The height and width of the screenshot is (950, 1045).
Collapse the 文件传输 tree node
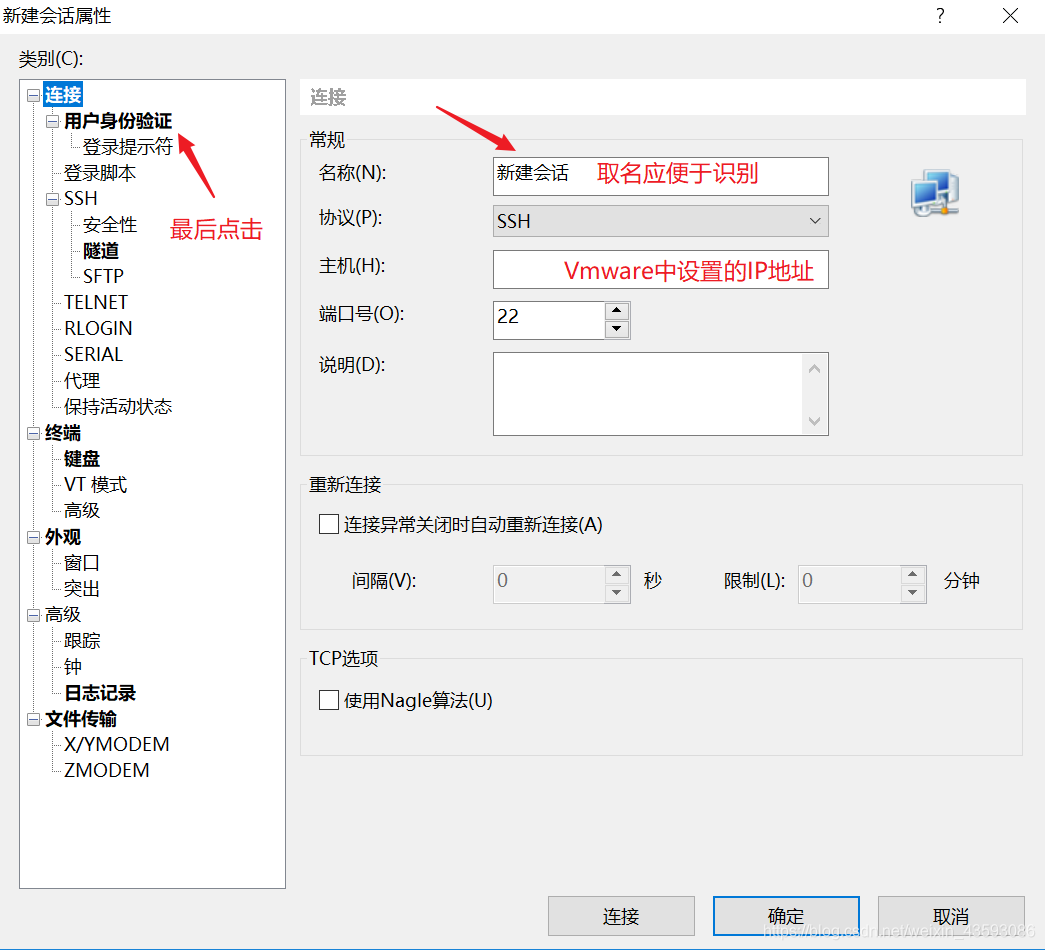[x=33, y=719]
